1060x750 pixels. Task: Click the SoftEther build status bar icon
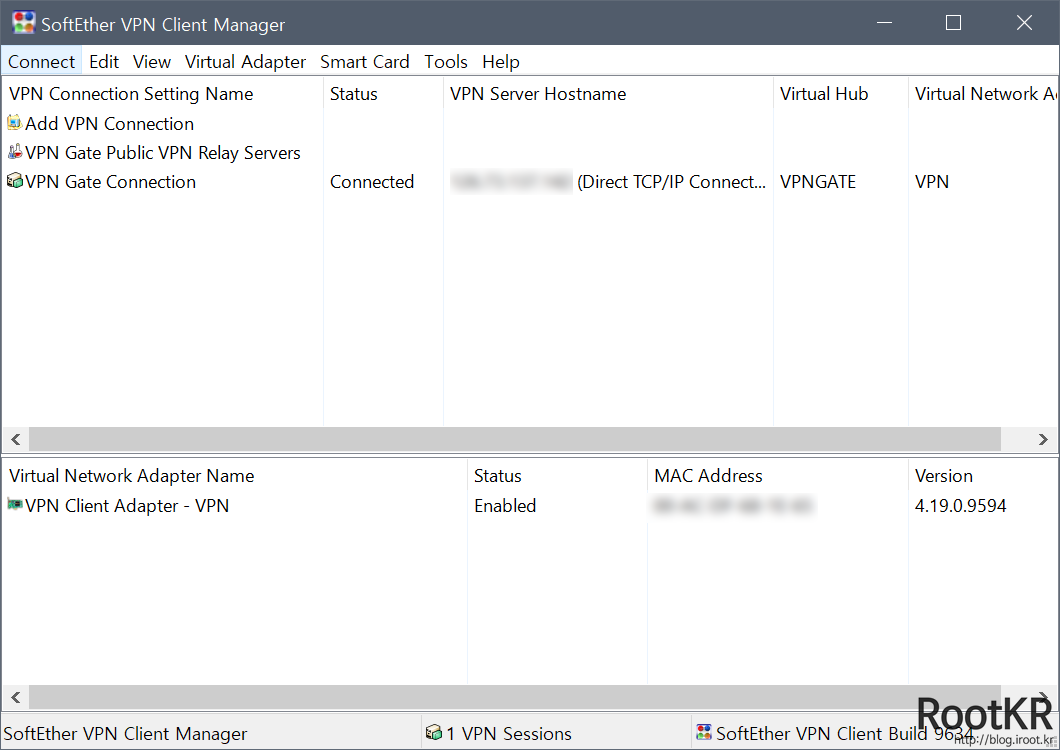pos(704,732)
